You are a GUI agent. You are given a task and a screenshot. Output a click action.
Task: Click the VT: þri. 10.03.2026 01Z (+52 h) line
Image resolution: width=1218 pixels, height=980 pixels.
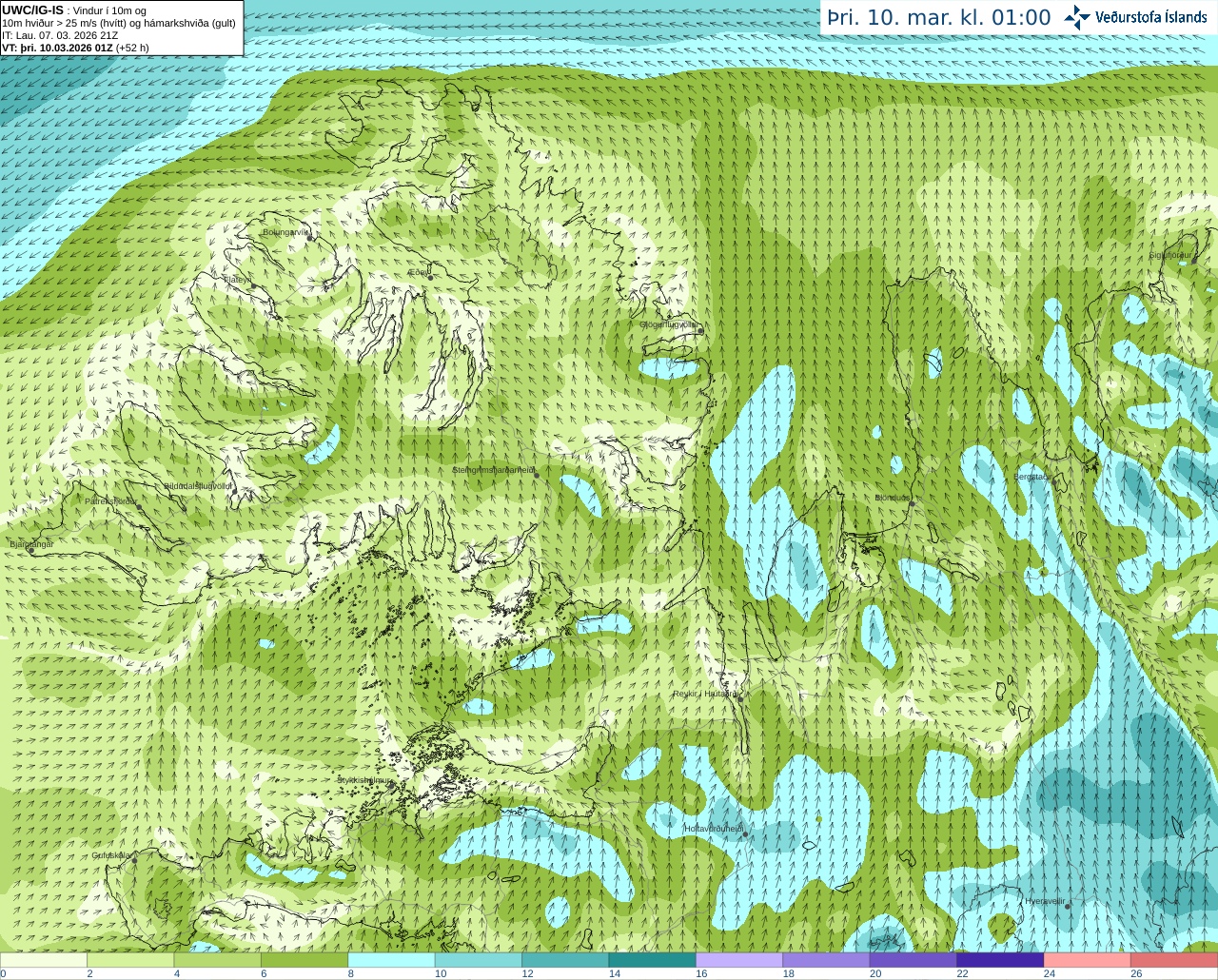click(75, 48)
